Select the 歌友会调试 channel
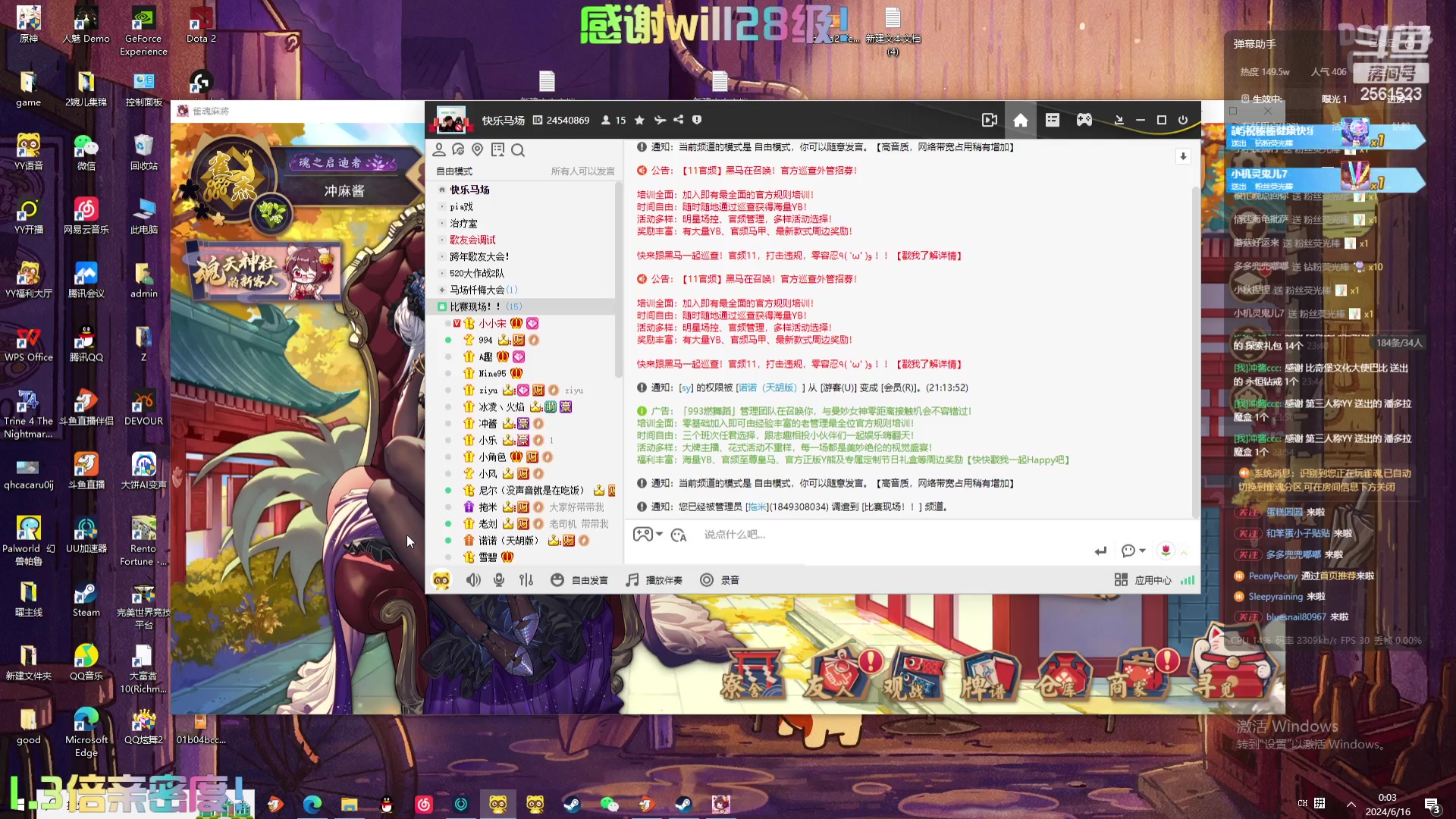This screenshot has width=1456, height=819. click(x=472, y=240)
